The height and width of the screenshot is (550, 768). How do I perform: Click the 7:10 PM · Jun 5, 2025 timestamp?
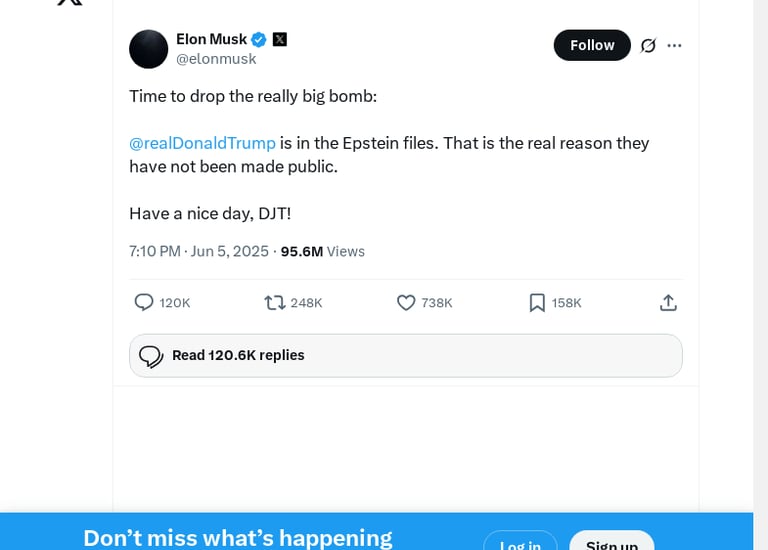coord(199,251)
